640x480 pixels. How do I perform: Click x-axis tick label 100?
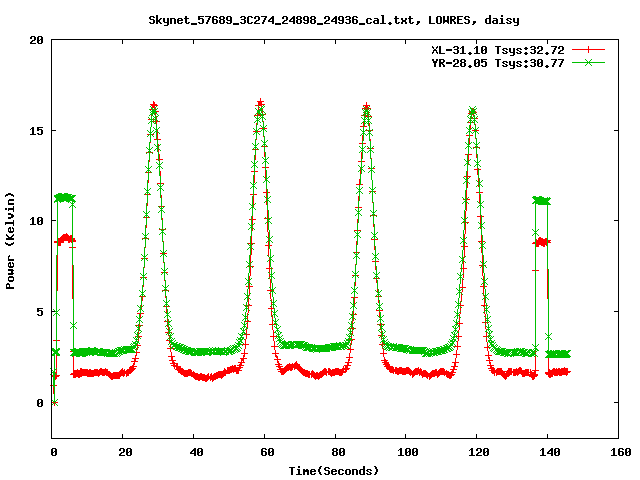(408, 452)
